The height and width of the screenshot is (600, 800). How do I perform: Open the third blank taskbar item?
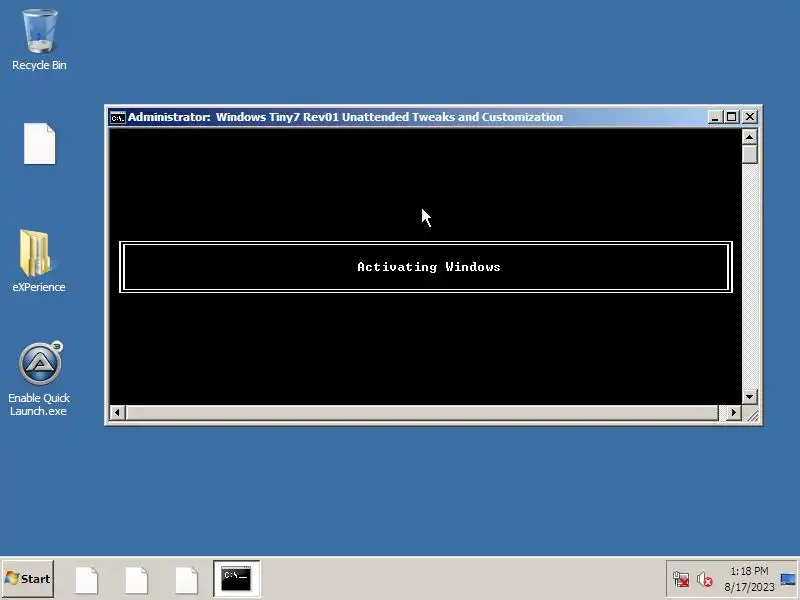click(187, 580)
